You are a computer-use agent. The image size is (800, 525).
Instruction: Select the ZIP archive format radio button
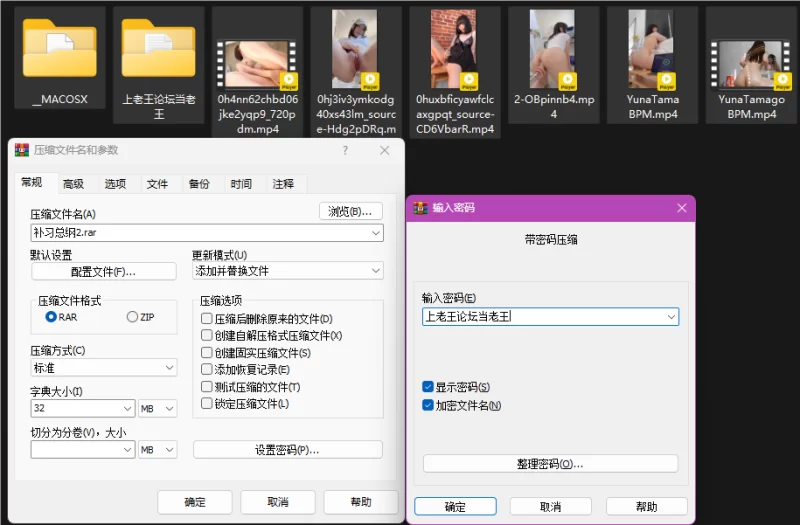point(132,317)
